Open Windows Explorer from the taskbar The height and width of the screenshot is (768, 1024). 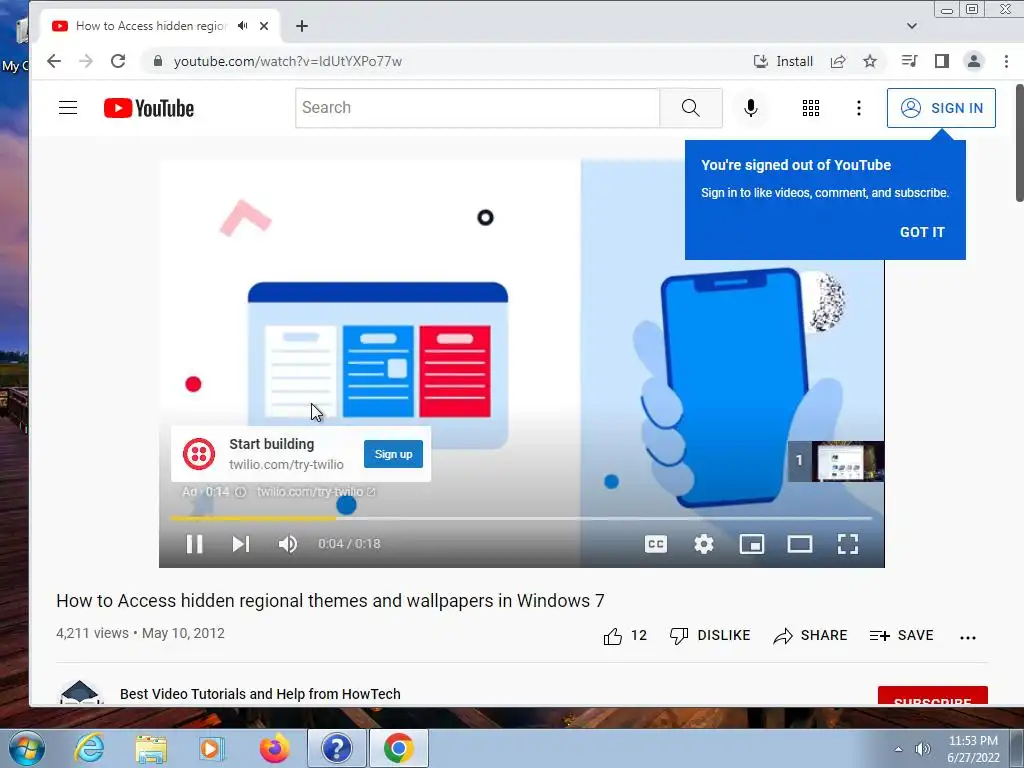tap(151, 748)
